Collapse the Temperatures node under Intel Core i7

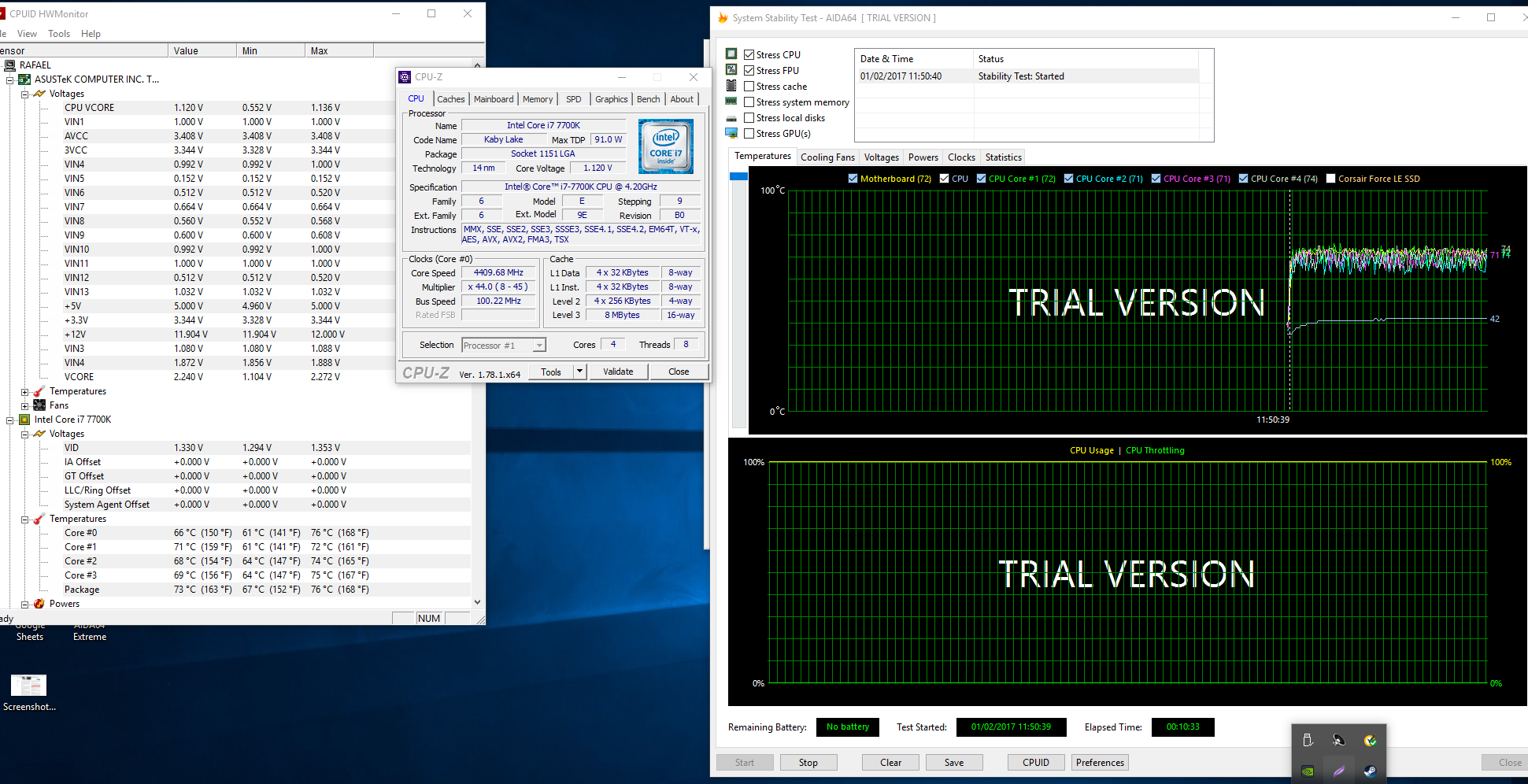click(x=24, y=519)
